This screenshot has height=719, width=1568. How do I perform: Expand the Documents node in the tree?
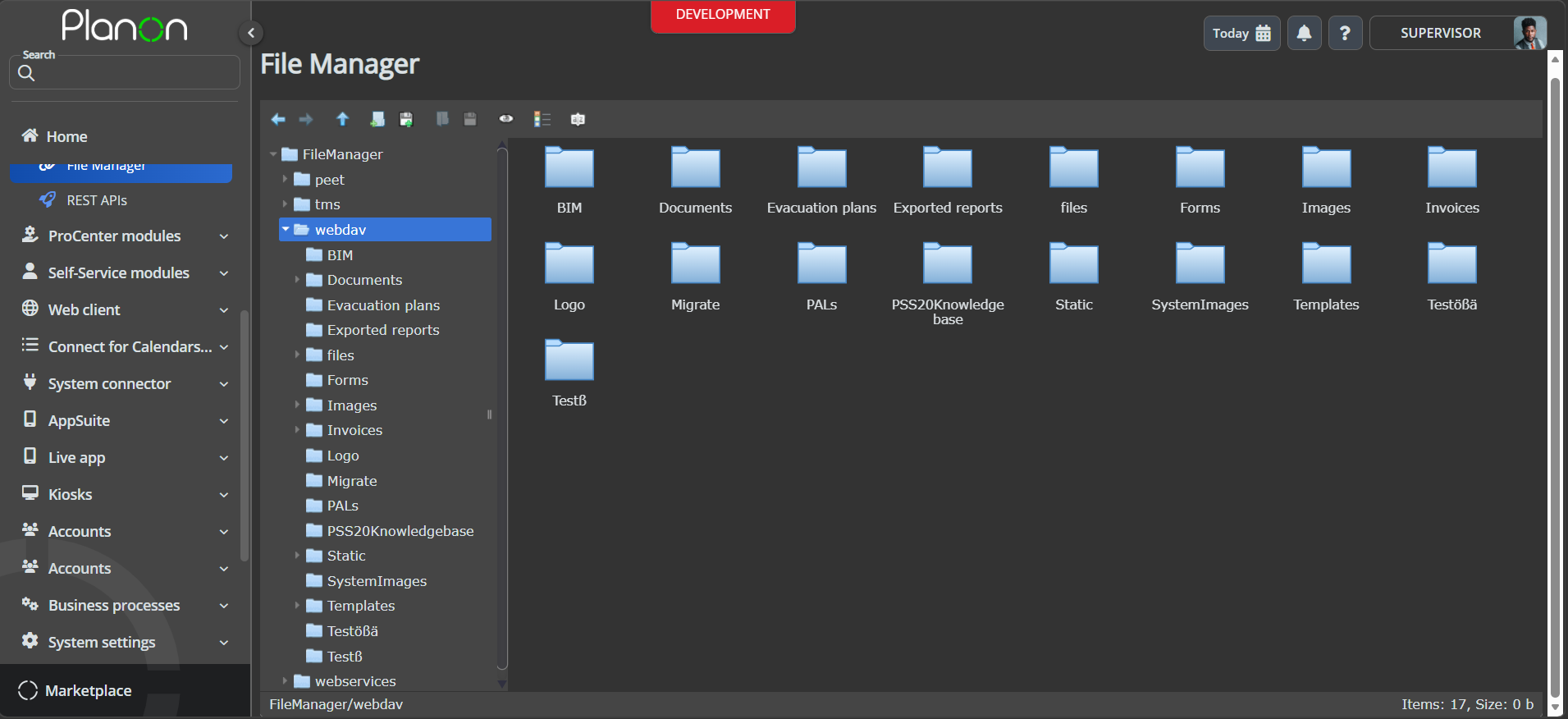(x=297, y=280)
